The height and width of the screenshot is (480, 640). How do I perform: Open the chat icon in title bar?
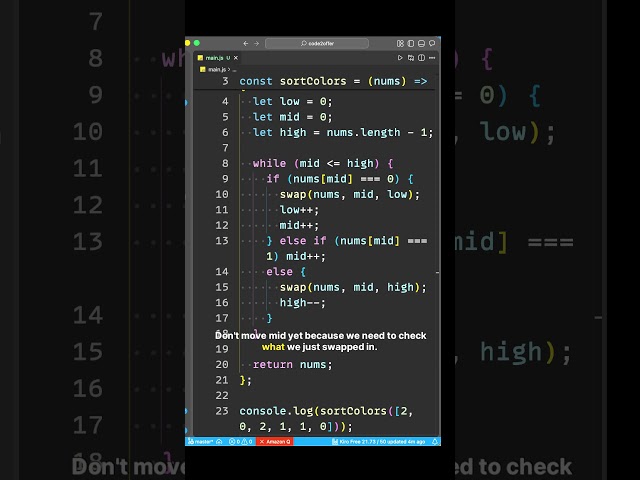(x=432, y=43)
